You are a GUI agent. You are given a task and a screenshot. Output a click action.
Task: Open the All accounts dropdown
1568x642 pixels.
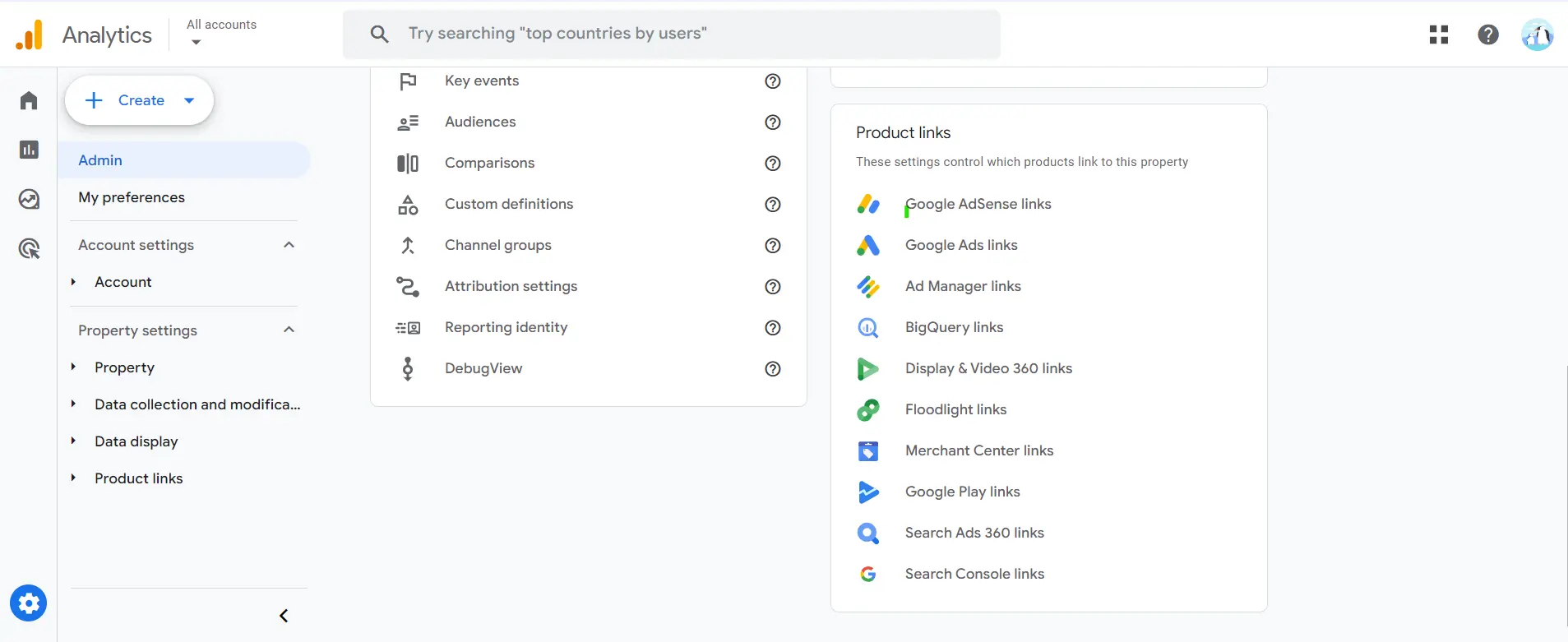[221, 34]
